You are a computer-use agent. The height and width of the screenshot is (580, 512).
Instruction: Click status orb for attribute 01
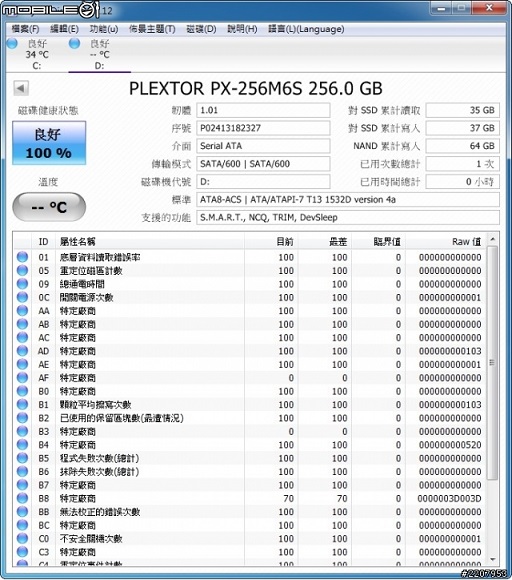[x=22, y=257]
